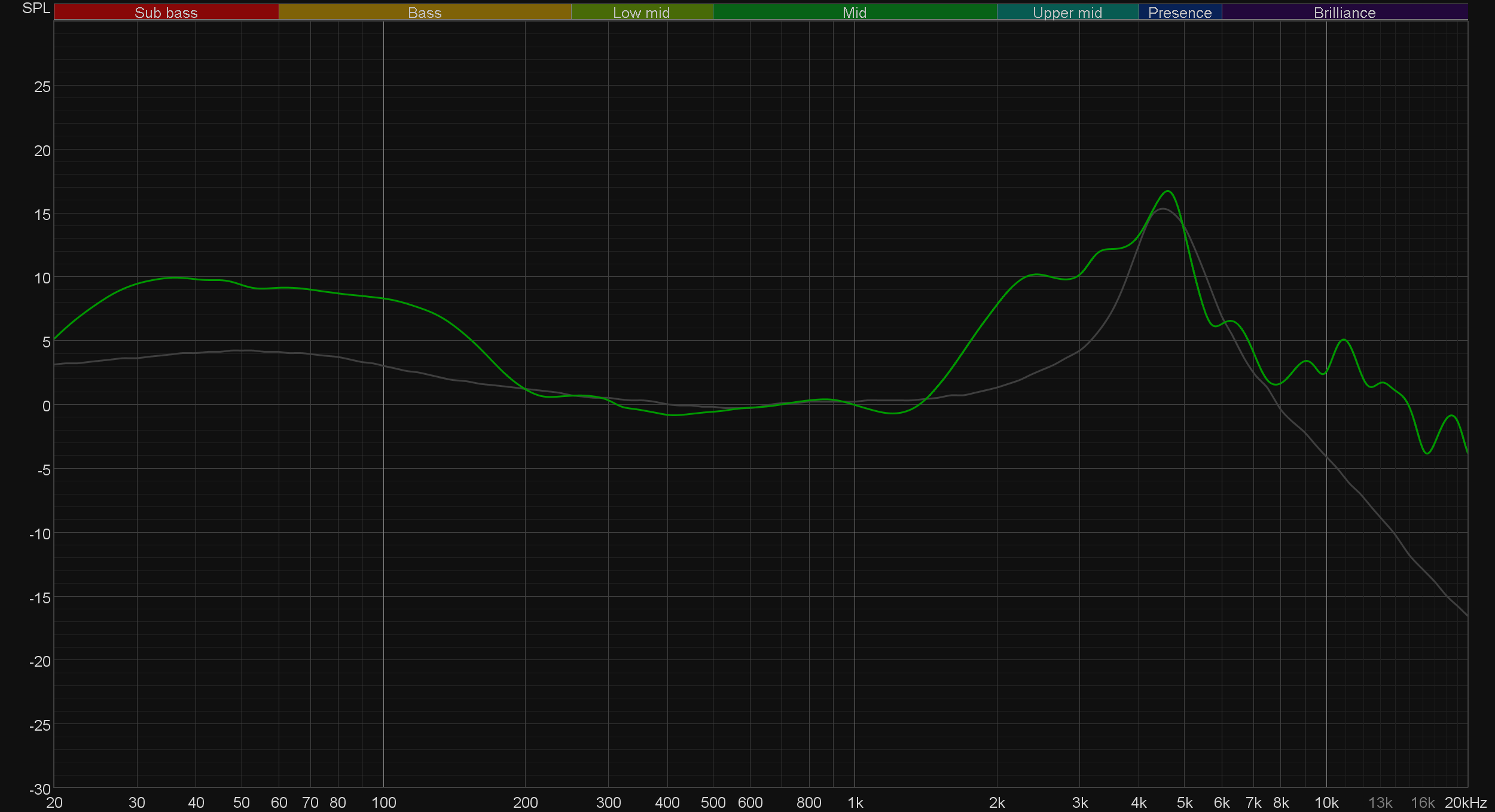This screenshot has height=812, width=1495.
Task: Click the 15 dB level axis label
Action: (42, 215)
